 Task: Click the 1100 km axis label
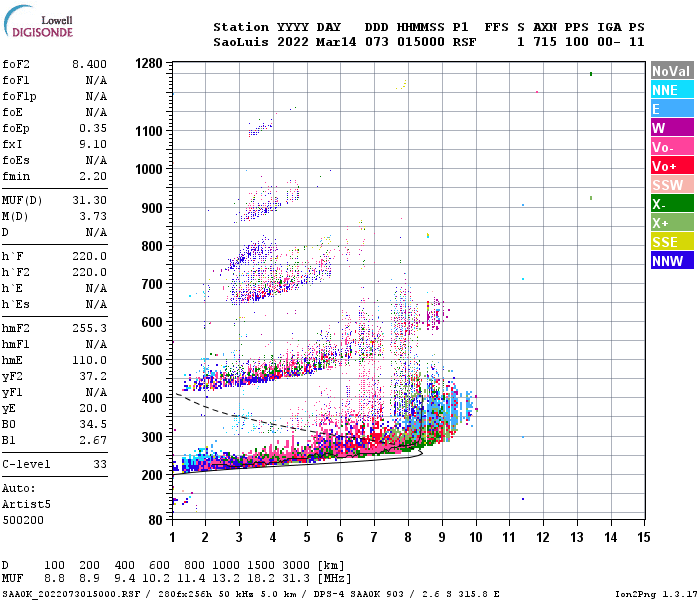(149, 131)
